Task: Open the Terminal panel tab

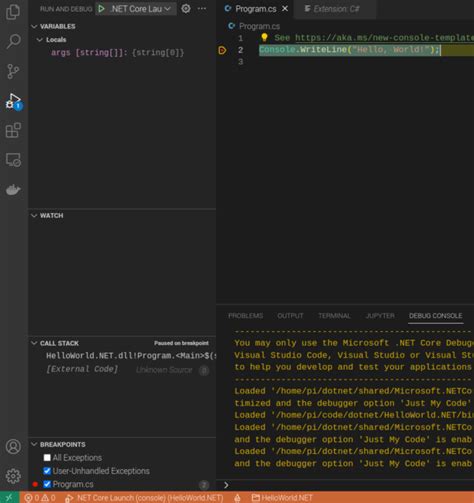Action: [334, 316]
